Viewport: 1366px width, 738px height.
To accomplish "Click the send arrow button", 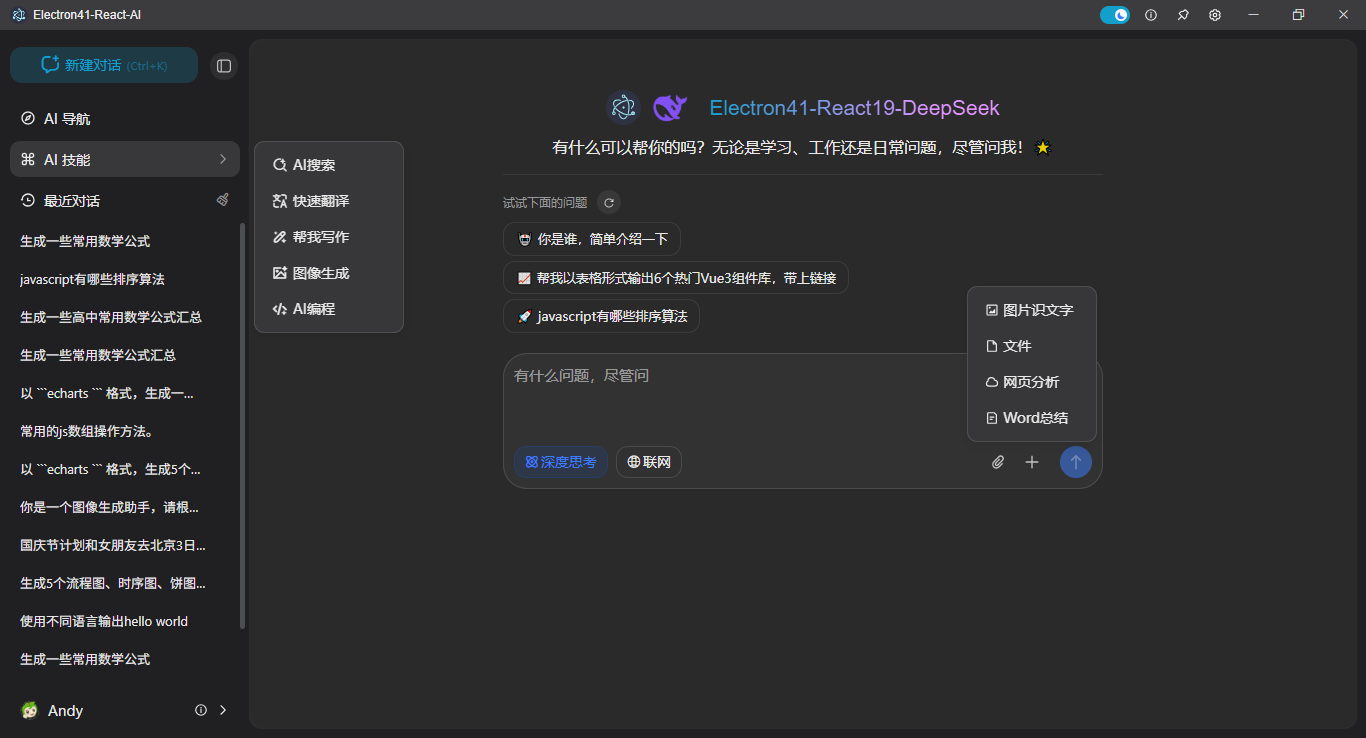I will coord(1076,462).
